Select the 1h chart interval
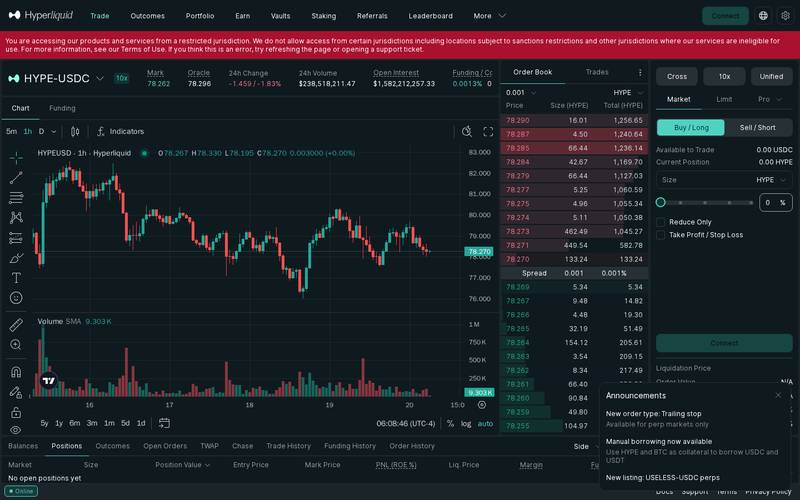The width and height of the screenshot is (800, 500). [x=28, y=132]
